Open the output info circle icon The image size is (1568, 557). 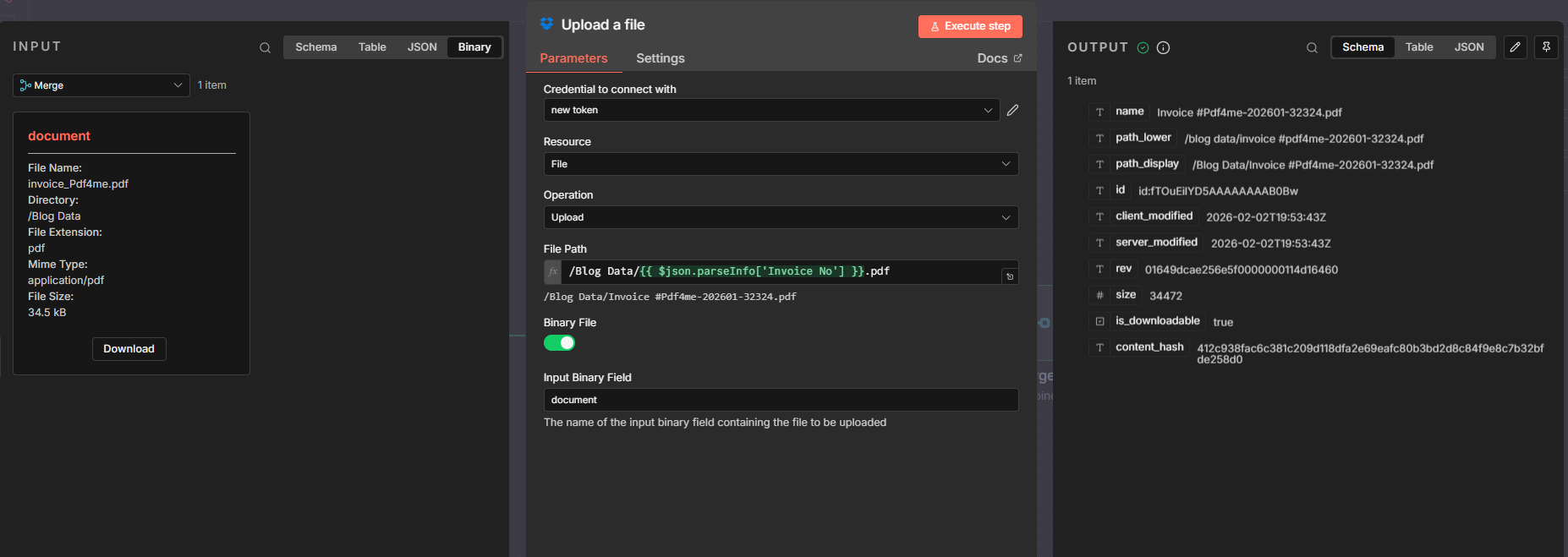coord(1163,47)
